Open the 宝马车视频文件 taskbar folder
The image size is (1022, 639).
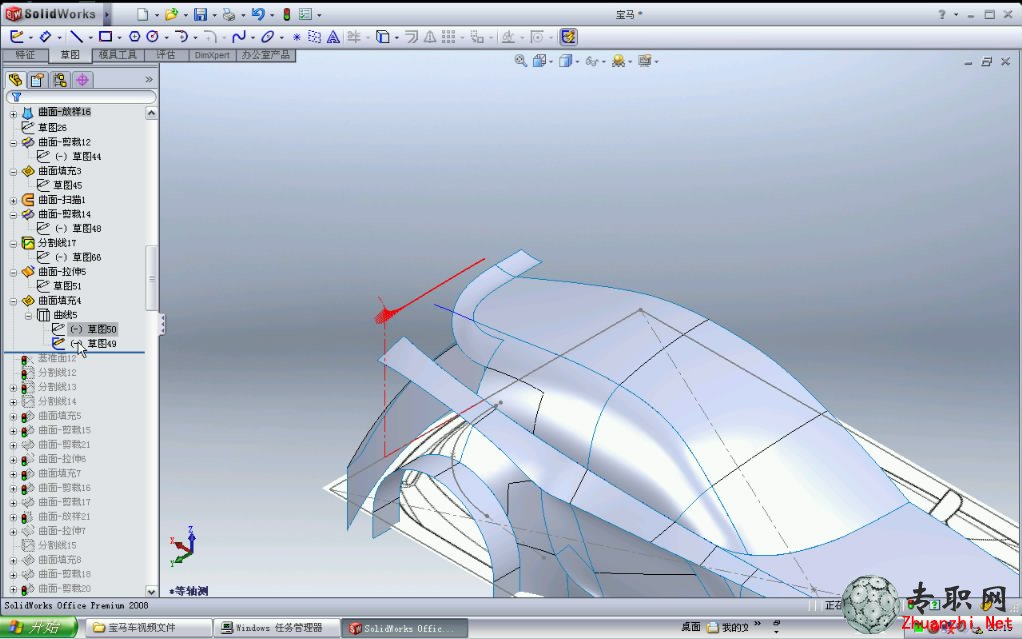[x=149, y=627]
